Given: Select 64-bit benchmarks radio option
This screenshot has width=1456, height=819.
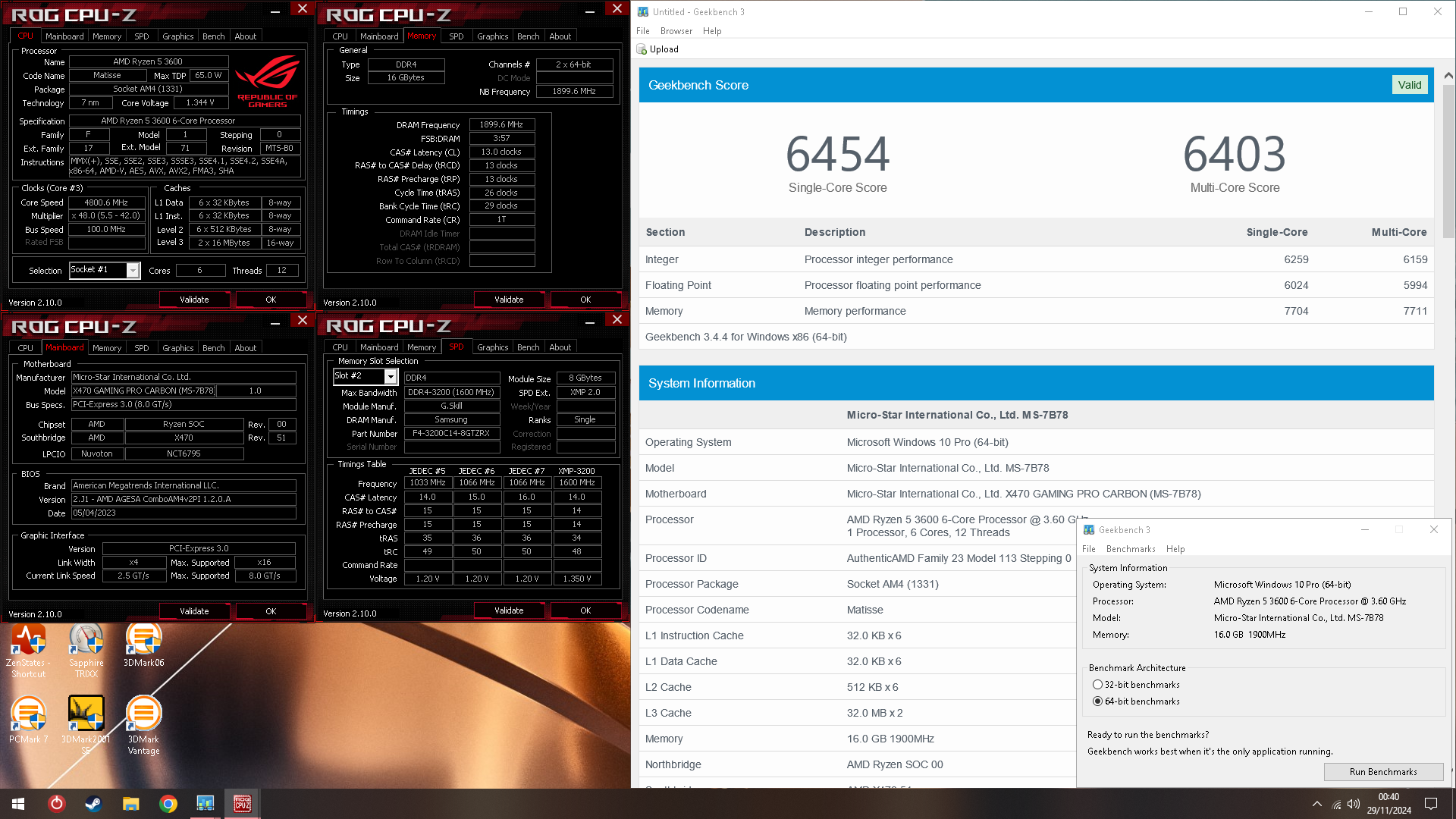Looking at the screenshot, I should (1097, 701).
